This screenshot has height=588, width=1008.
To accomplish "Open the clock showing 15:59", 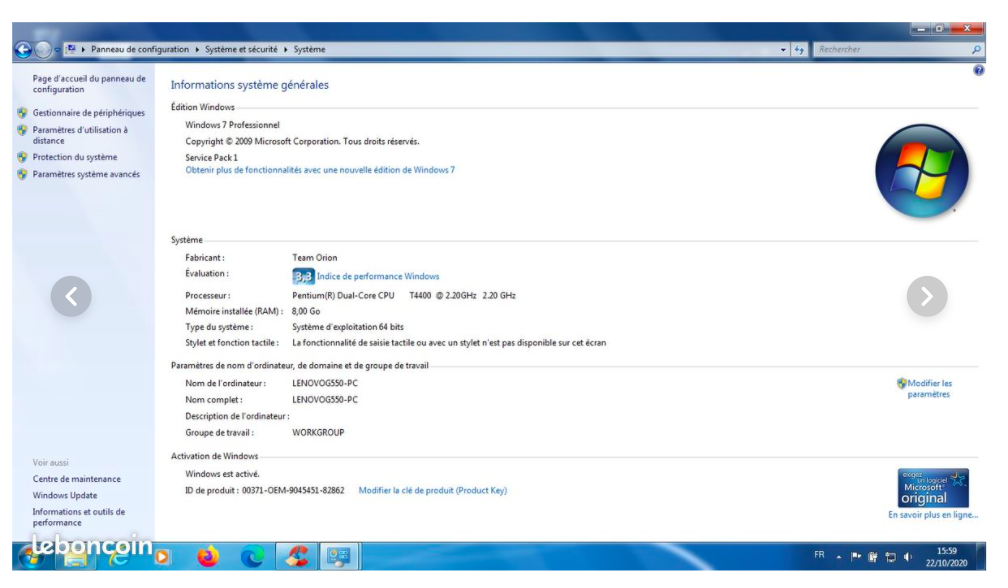I will pyautogui.click(x=946, y=557).
